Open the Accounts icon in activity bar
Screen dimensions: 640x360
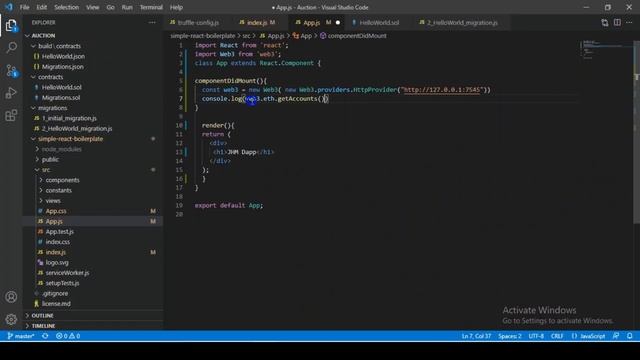point(11,297)
